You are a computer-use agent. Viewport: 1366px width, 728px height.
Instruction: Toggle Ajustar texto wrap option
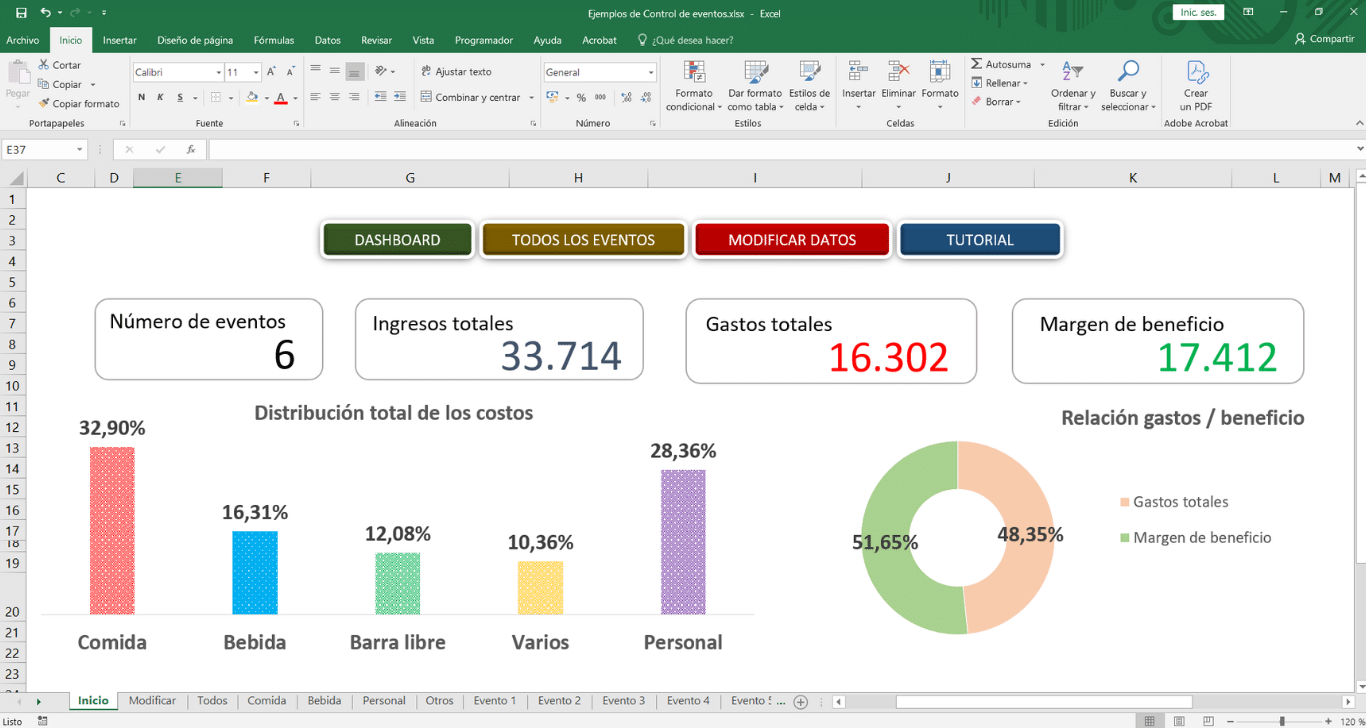tap(456, 72)
